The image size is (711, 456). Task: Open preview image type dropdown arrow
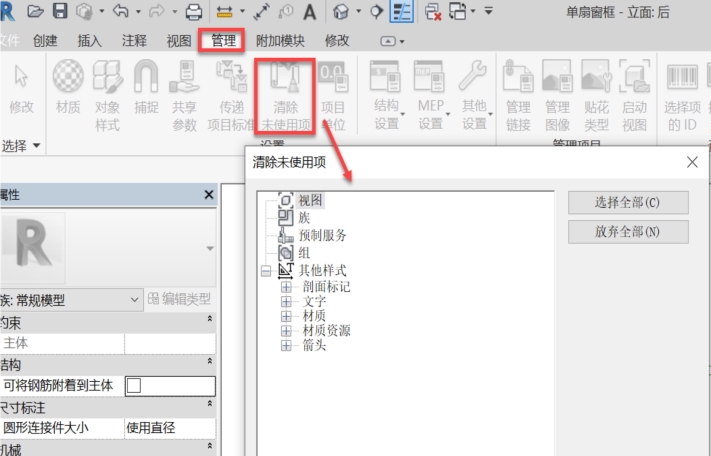click(209, 248)
